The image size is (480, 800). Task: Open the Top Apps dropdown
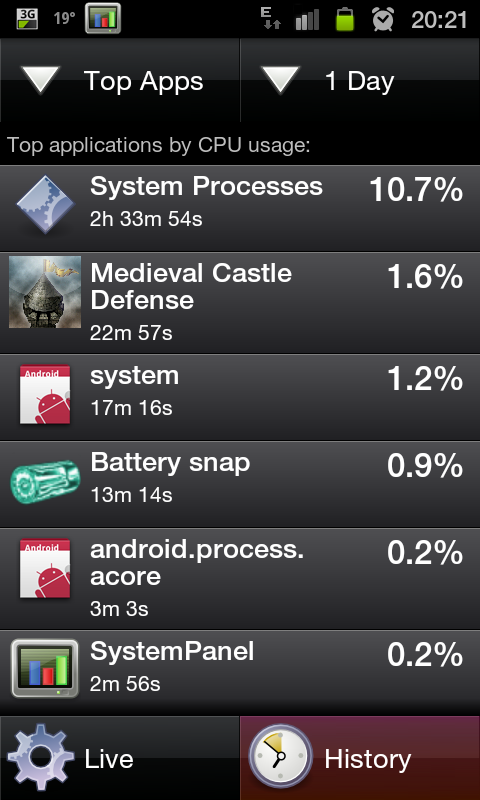120,81
